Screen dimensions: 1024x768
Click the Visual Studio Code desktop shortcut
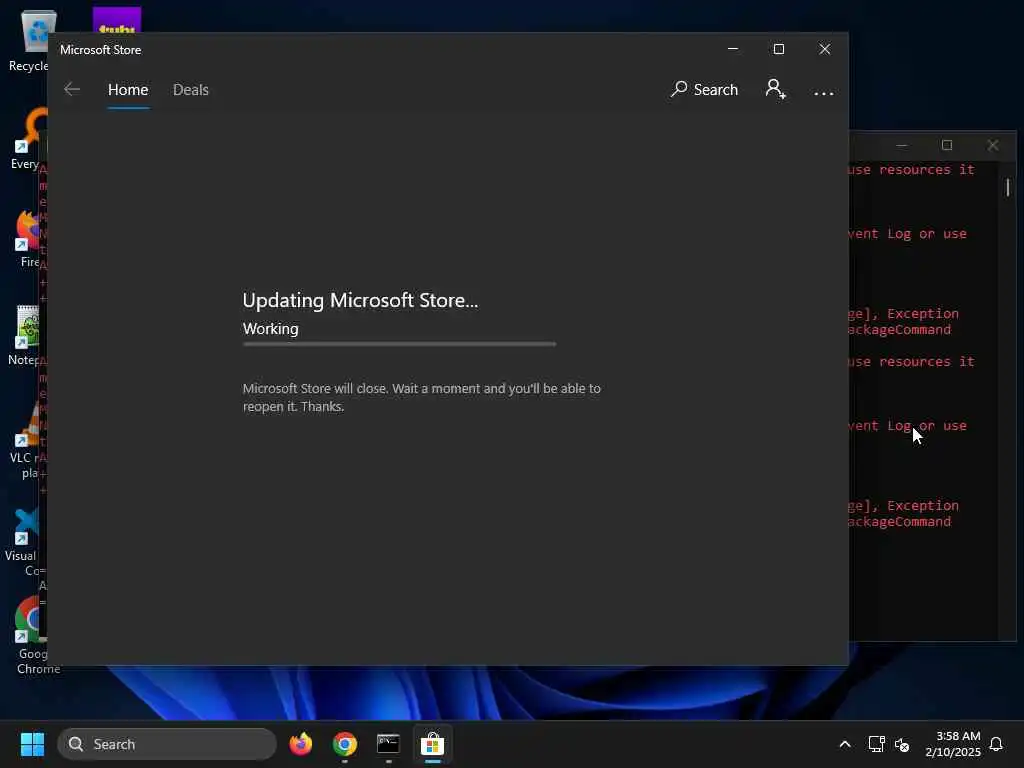tap(24, 542)
